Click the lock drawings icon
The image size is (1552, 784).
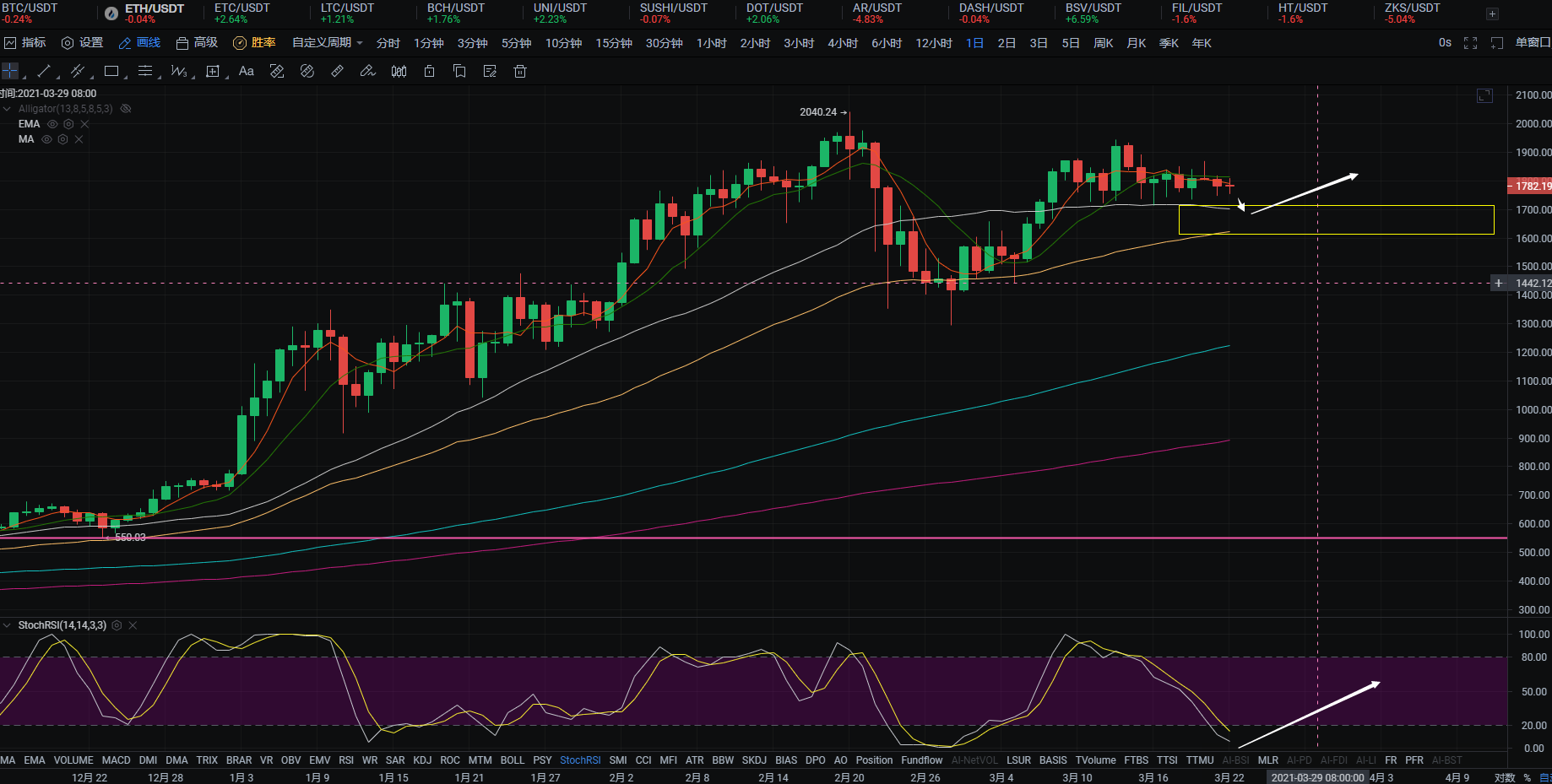[429, 72]
